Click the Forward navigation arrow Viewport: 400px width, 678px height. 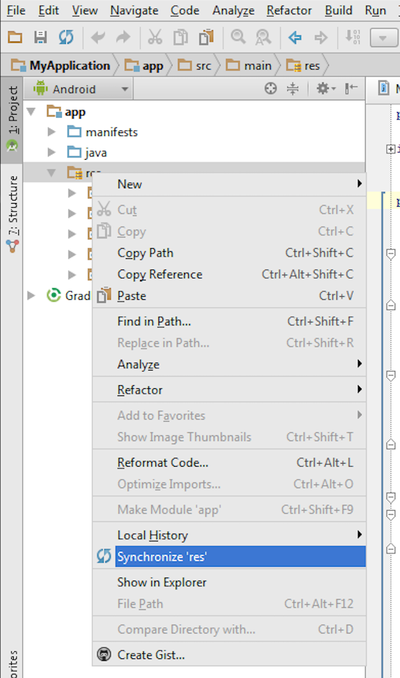321,38
